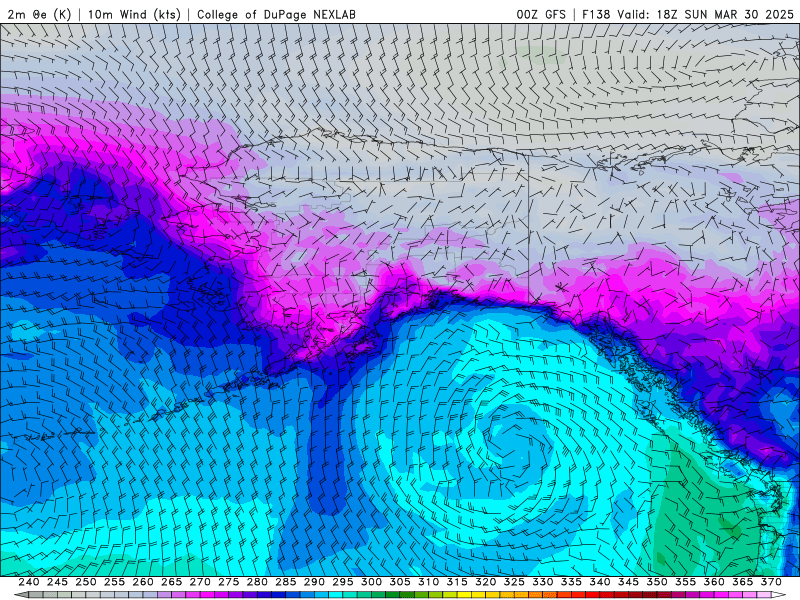Click the 330 value on color scale

(543, 582)
